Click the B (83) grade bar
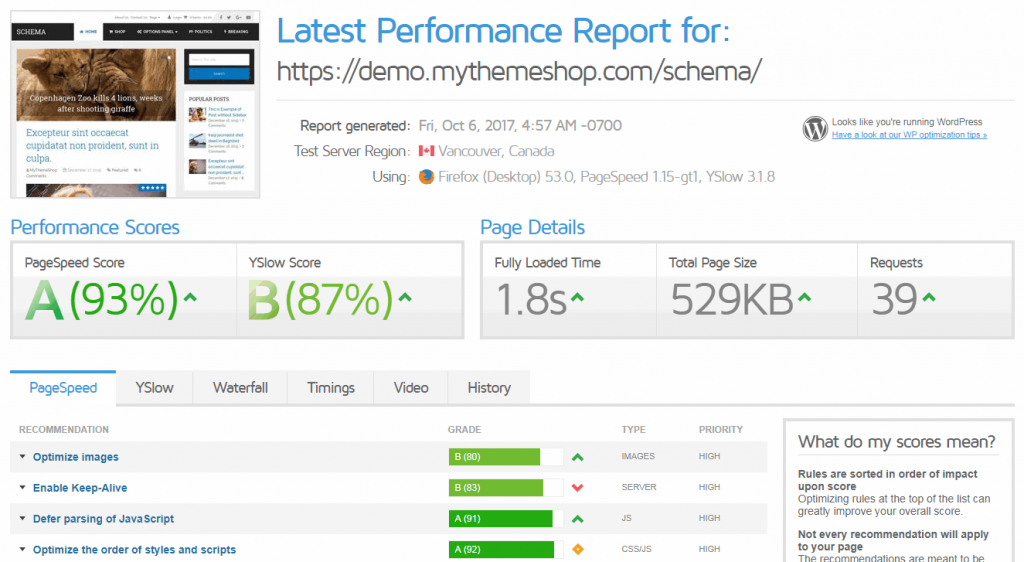This screenshot has width=1024, height=562. coord(505,488)
